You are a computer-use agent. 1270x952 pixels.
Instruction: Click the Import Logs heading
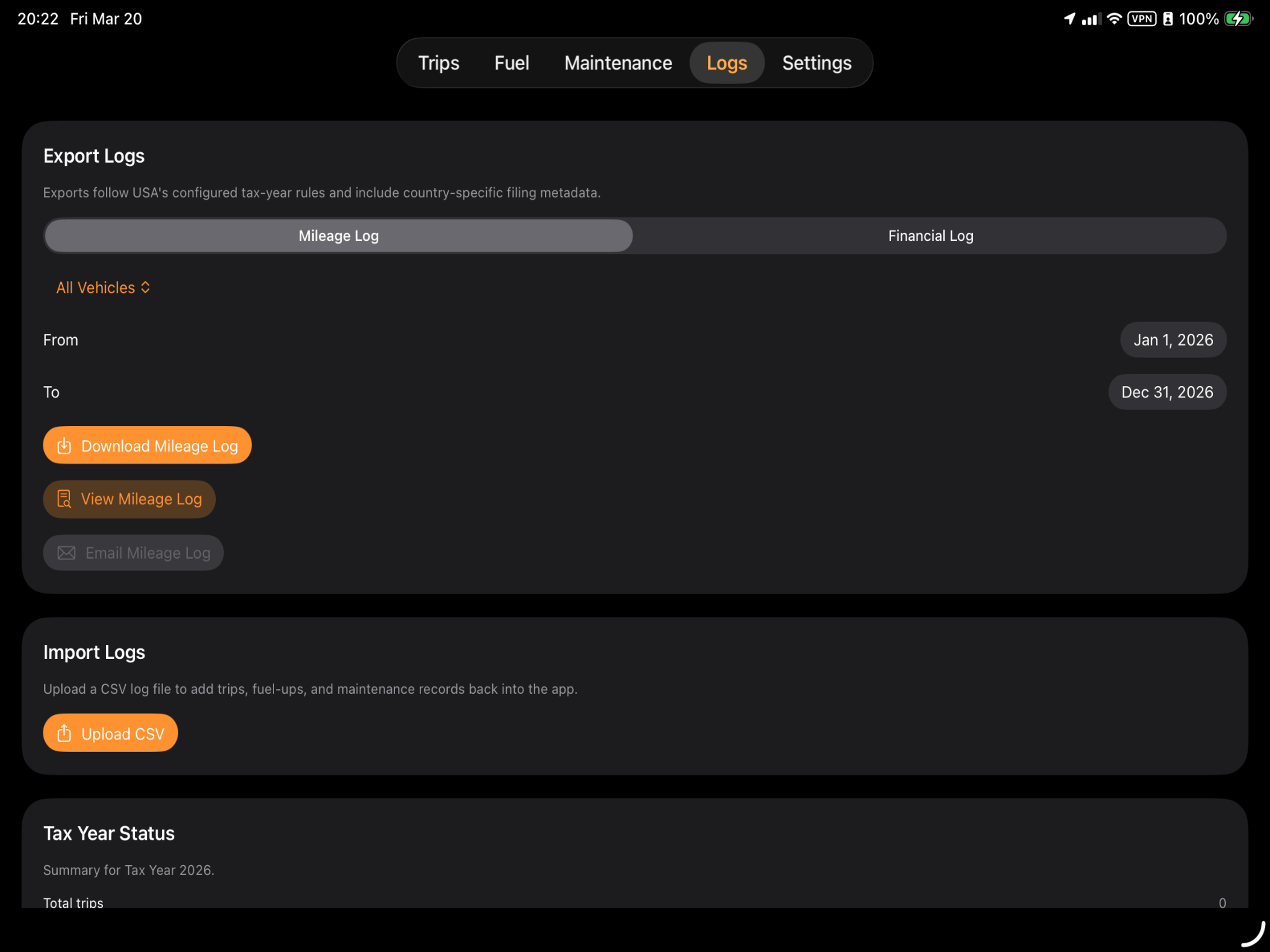pyautogui.click(x=94, y=652)
